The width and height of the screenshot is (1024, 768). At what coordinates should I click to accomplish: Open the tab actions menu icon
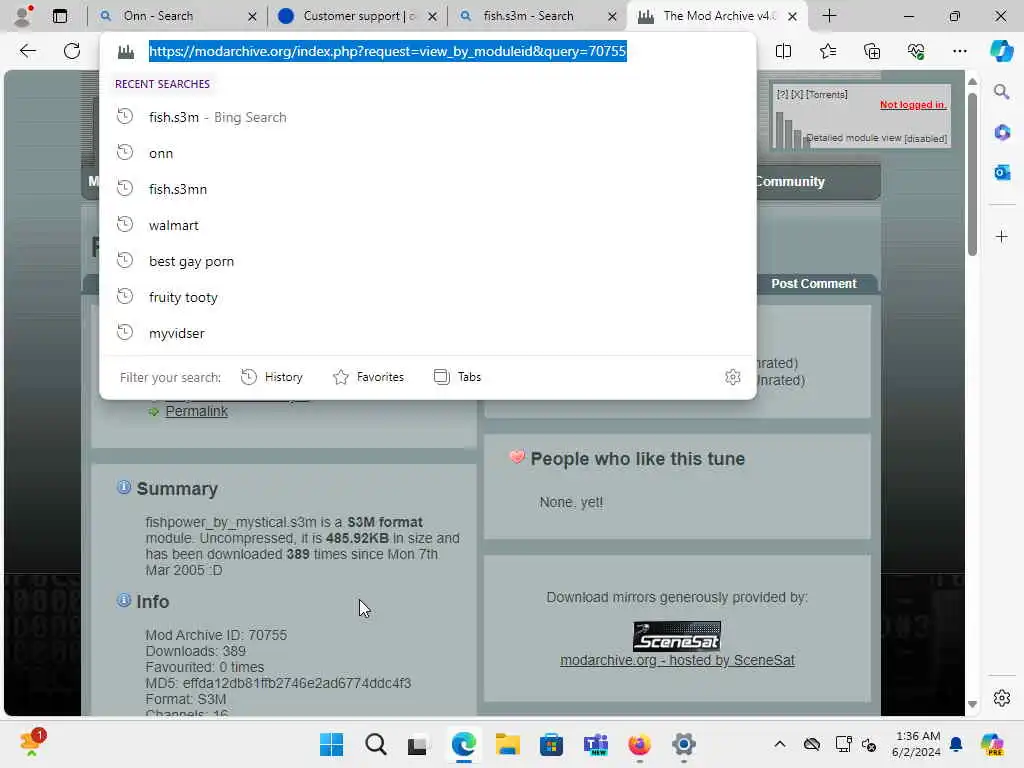pos(60,16)
